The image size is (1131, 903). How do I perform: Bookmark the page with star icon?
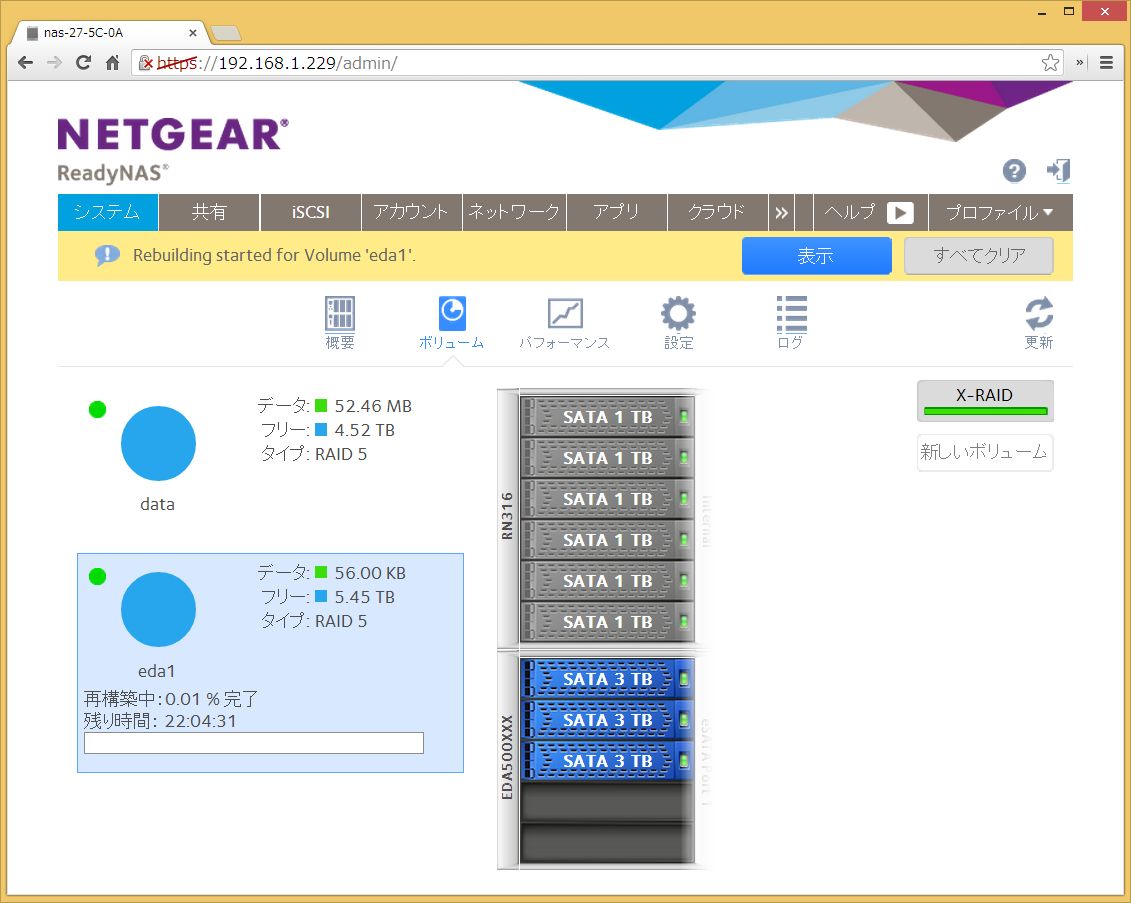1050,63
